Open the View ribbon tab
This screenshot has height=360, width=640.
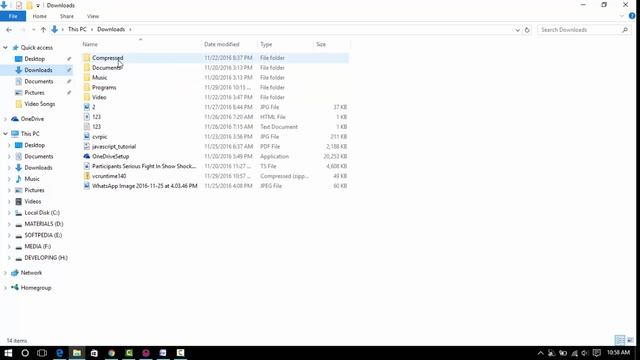[93, 16]
